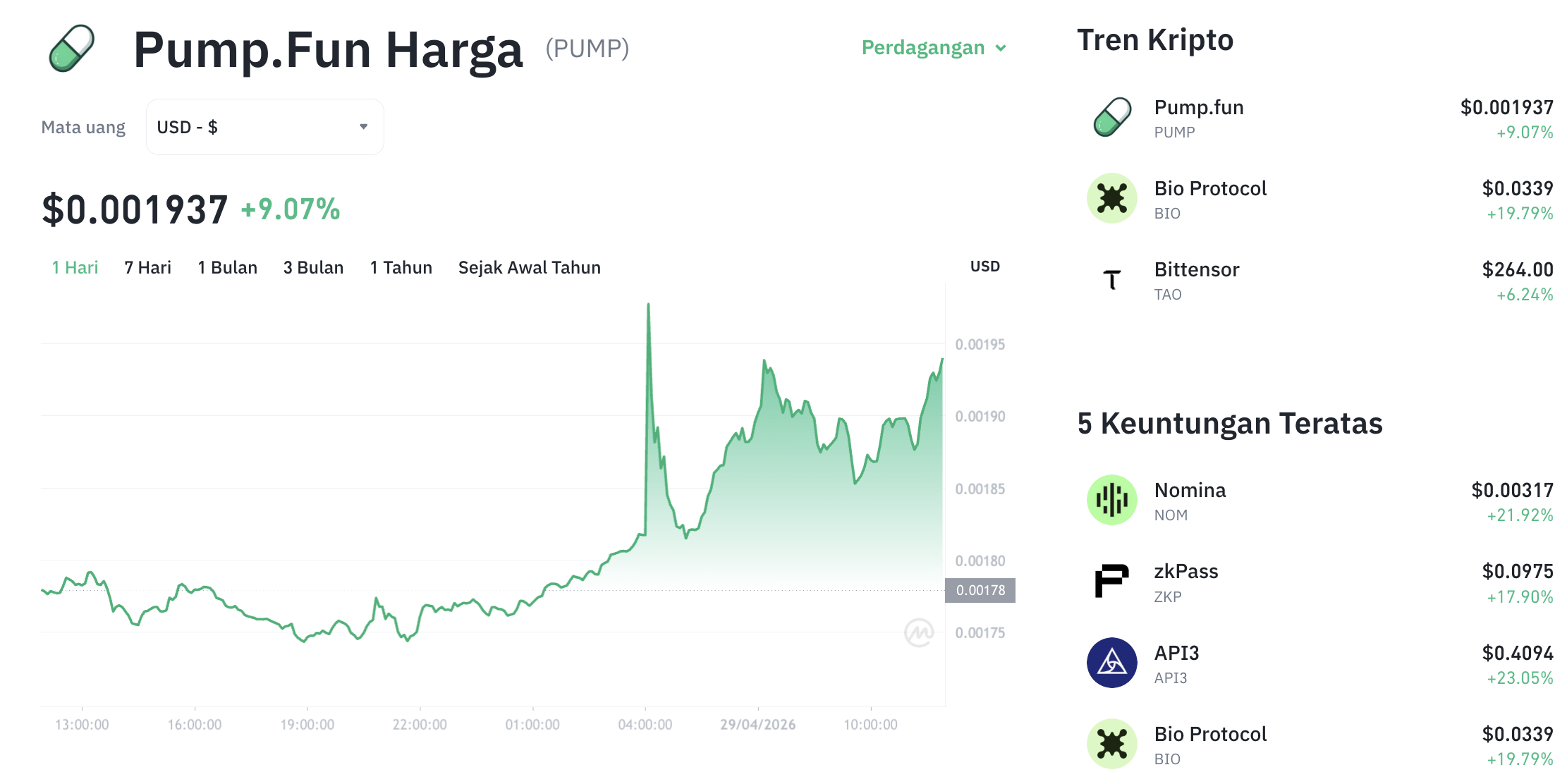Click the Bittensor TAO icon
1567x784 pixels.
[x=1111, y=280]
